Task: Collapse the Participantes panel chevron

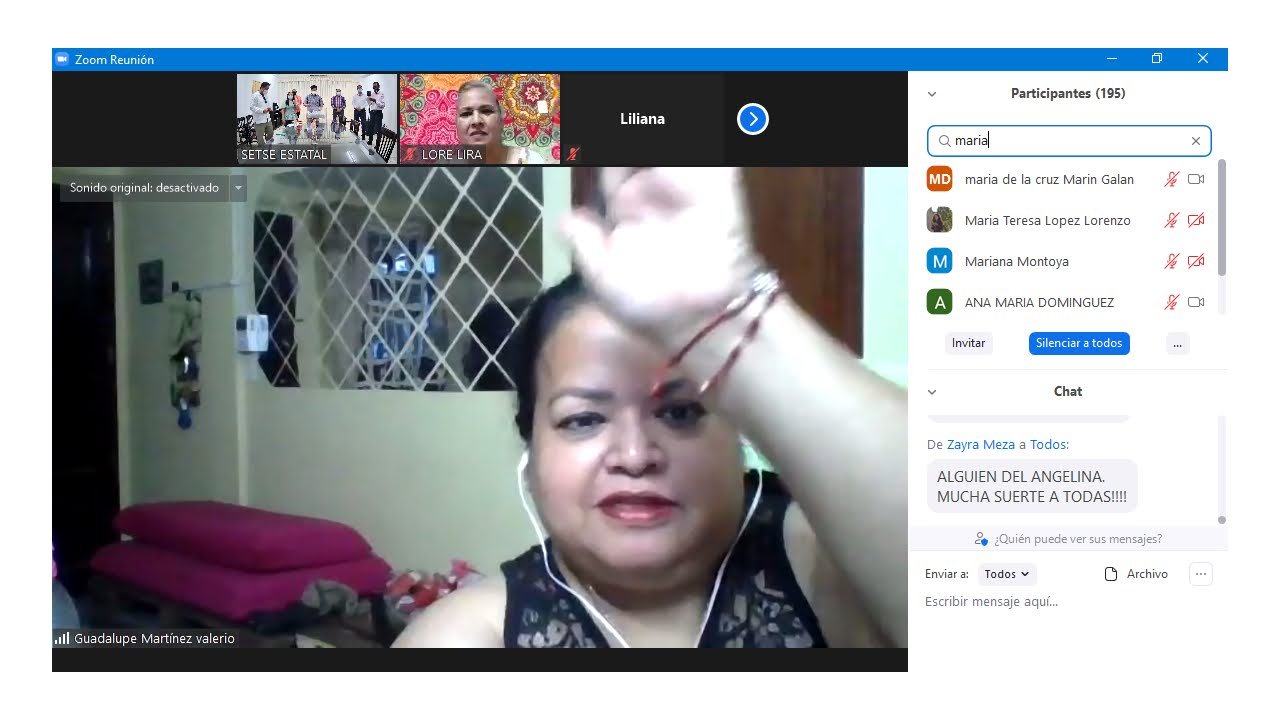Action: 932,94
